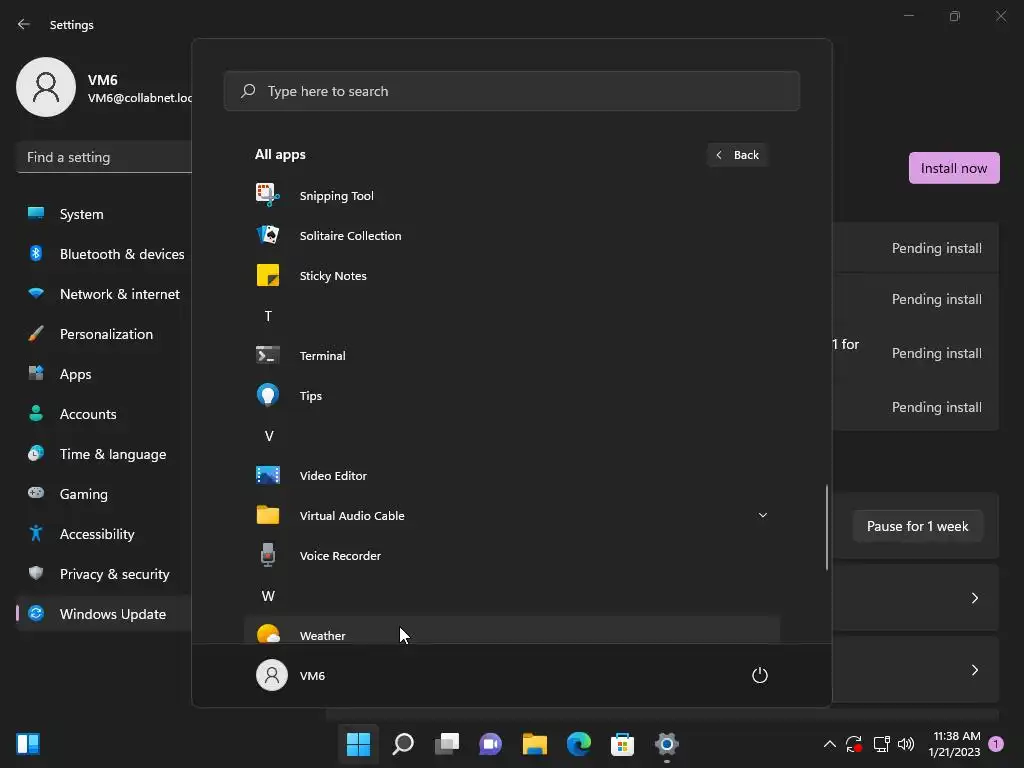Click Install now in Windows Update
The height and width of the screenshot is (768, 1024).
[953, 168]
